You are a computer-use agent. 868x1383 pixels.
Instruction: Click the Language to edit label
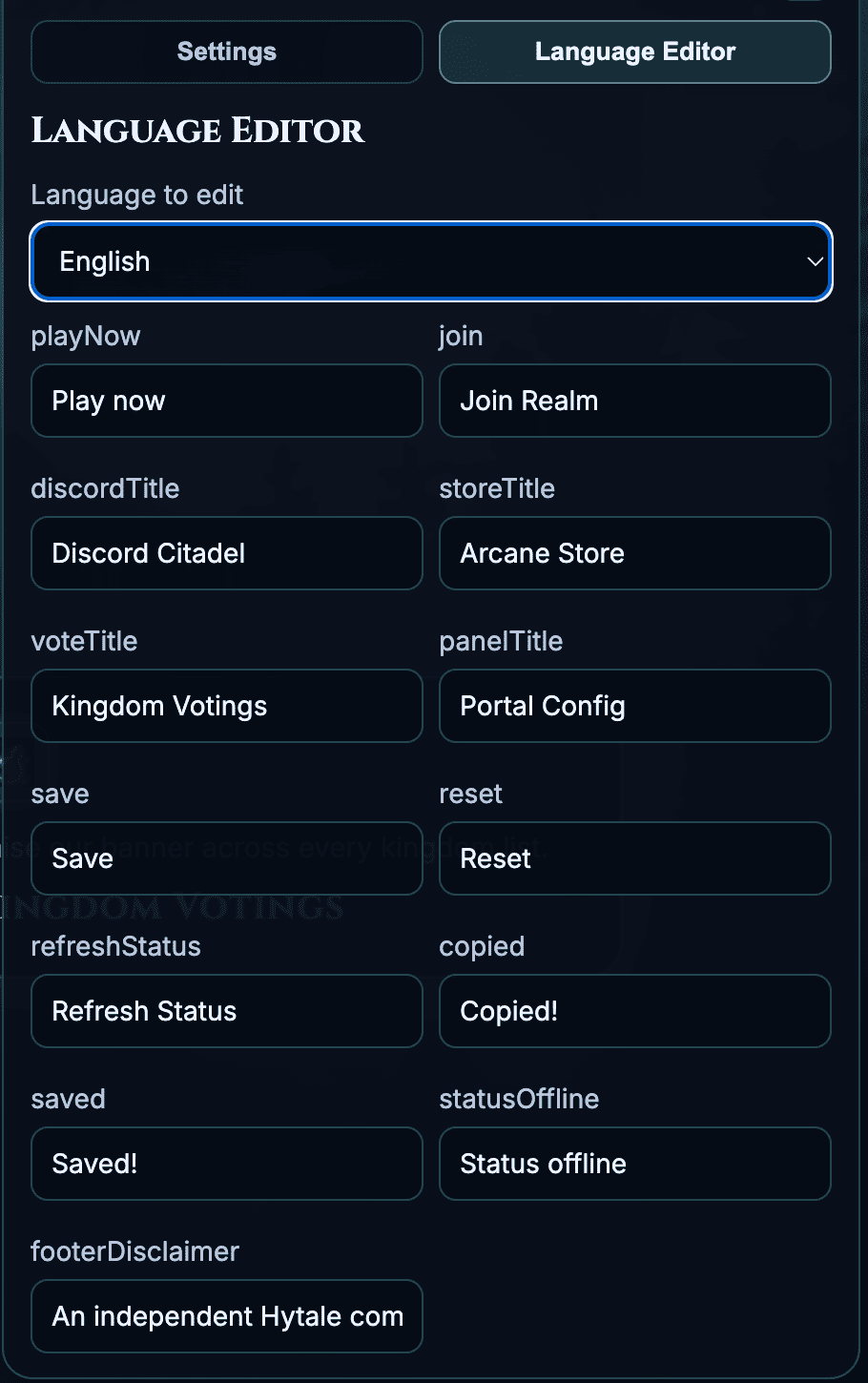(x=137, y=196)
